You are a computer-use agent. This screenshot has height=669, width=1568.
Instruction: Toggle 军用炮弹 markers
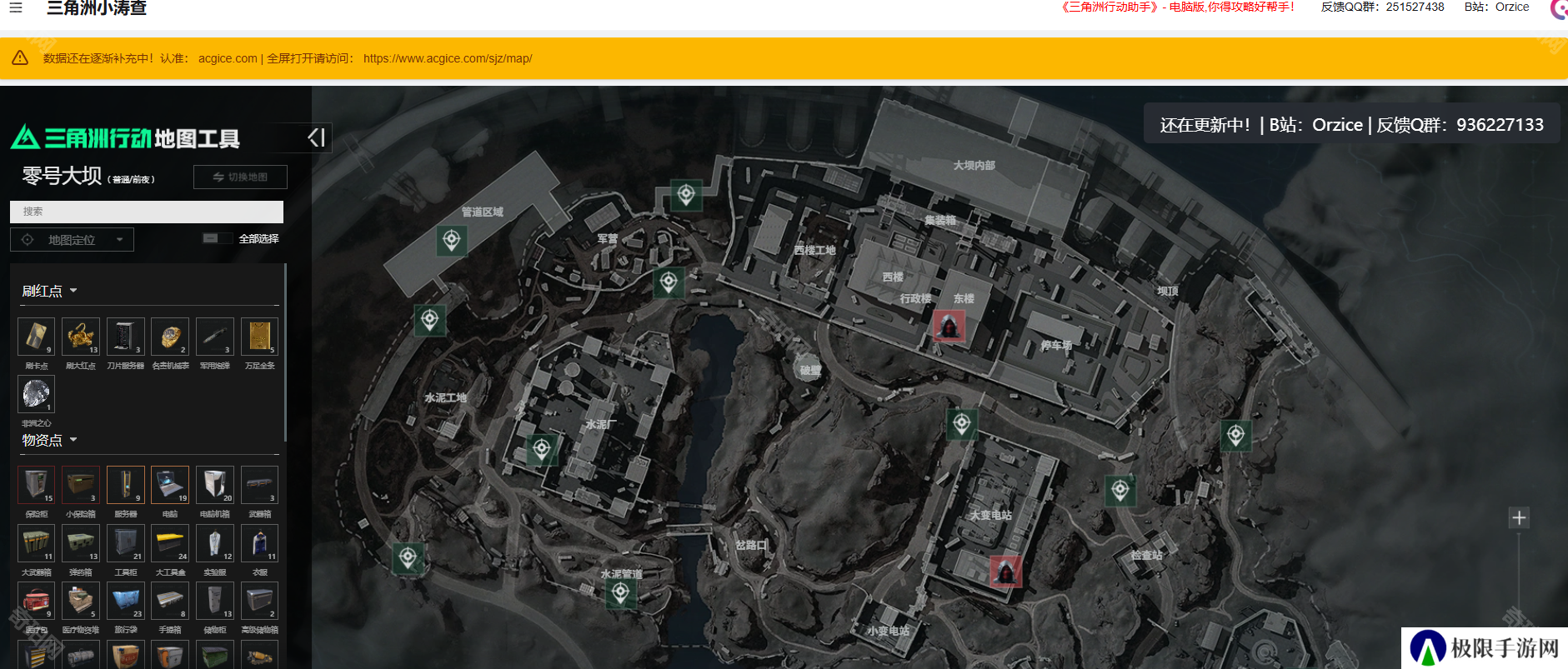coord(215,337)
